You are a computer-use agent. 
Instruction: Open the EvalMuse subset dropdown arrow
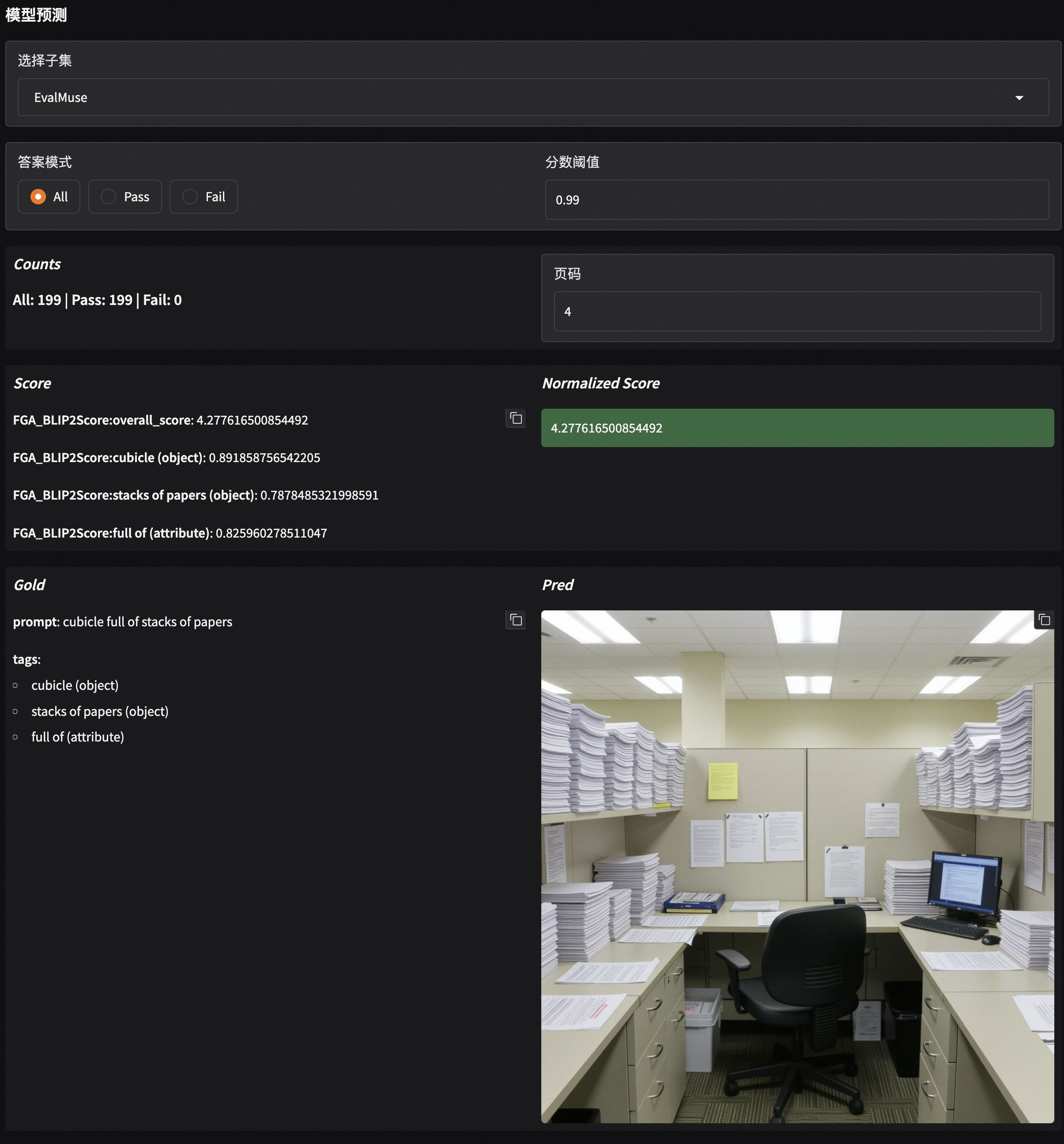[x=1019, y=98]
